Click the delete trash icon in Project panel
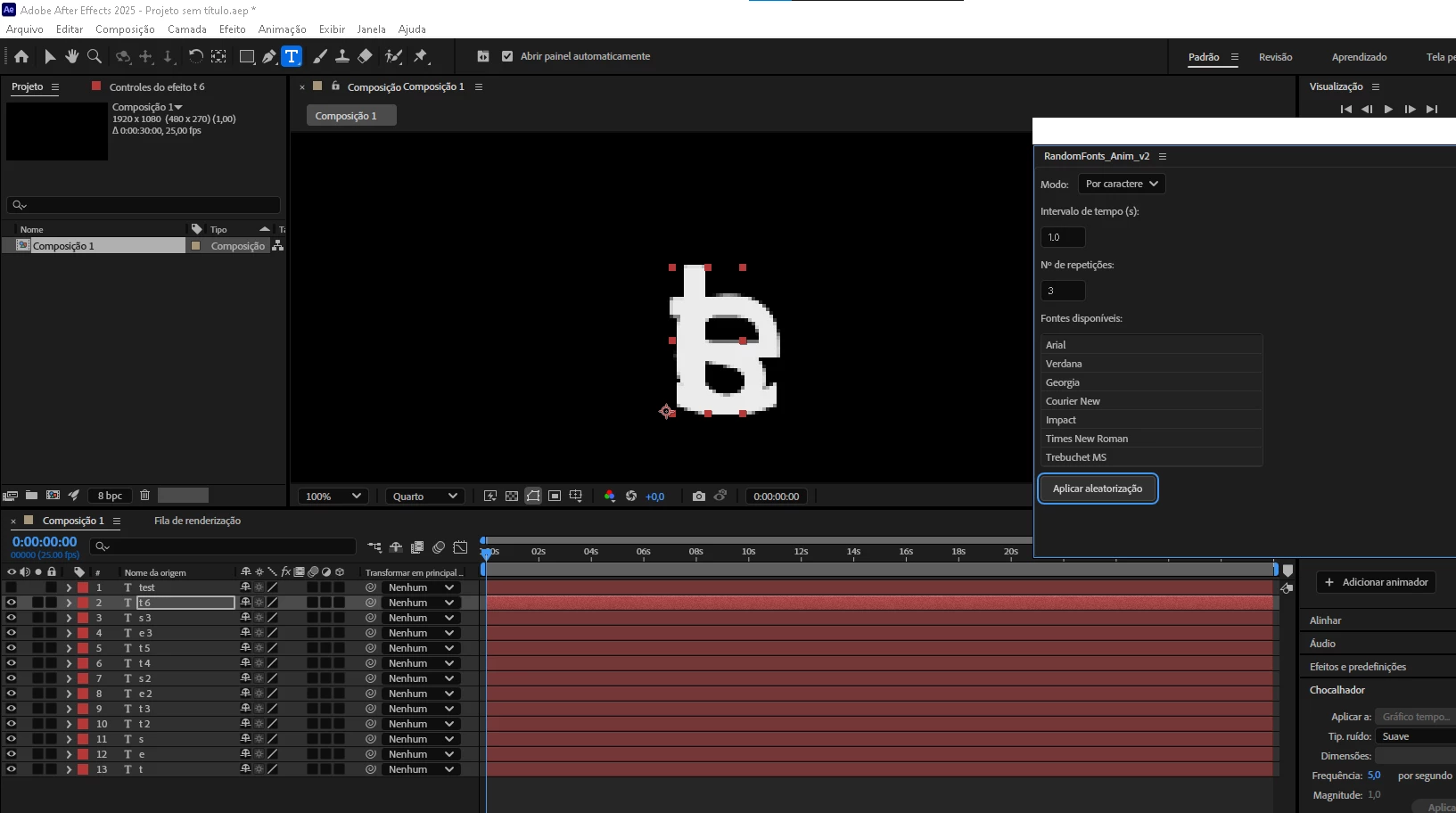1456x813 pixels. 144,495
